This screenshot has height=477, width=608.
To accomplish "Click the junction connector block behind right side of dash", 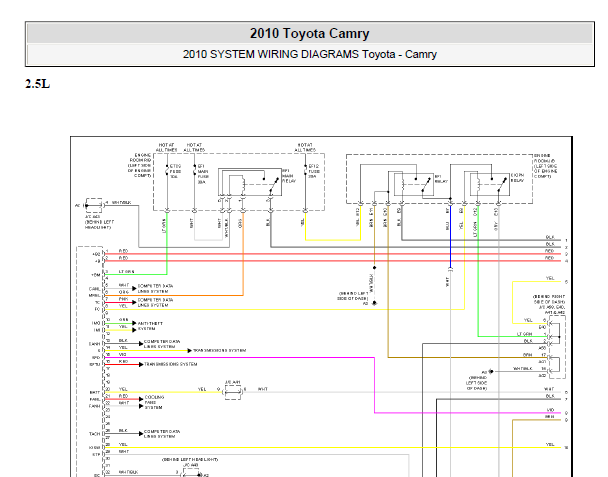I will [557, 347].
